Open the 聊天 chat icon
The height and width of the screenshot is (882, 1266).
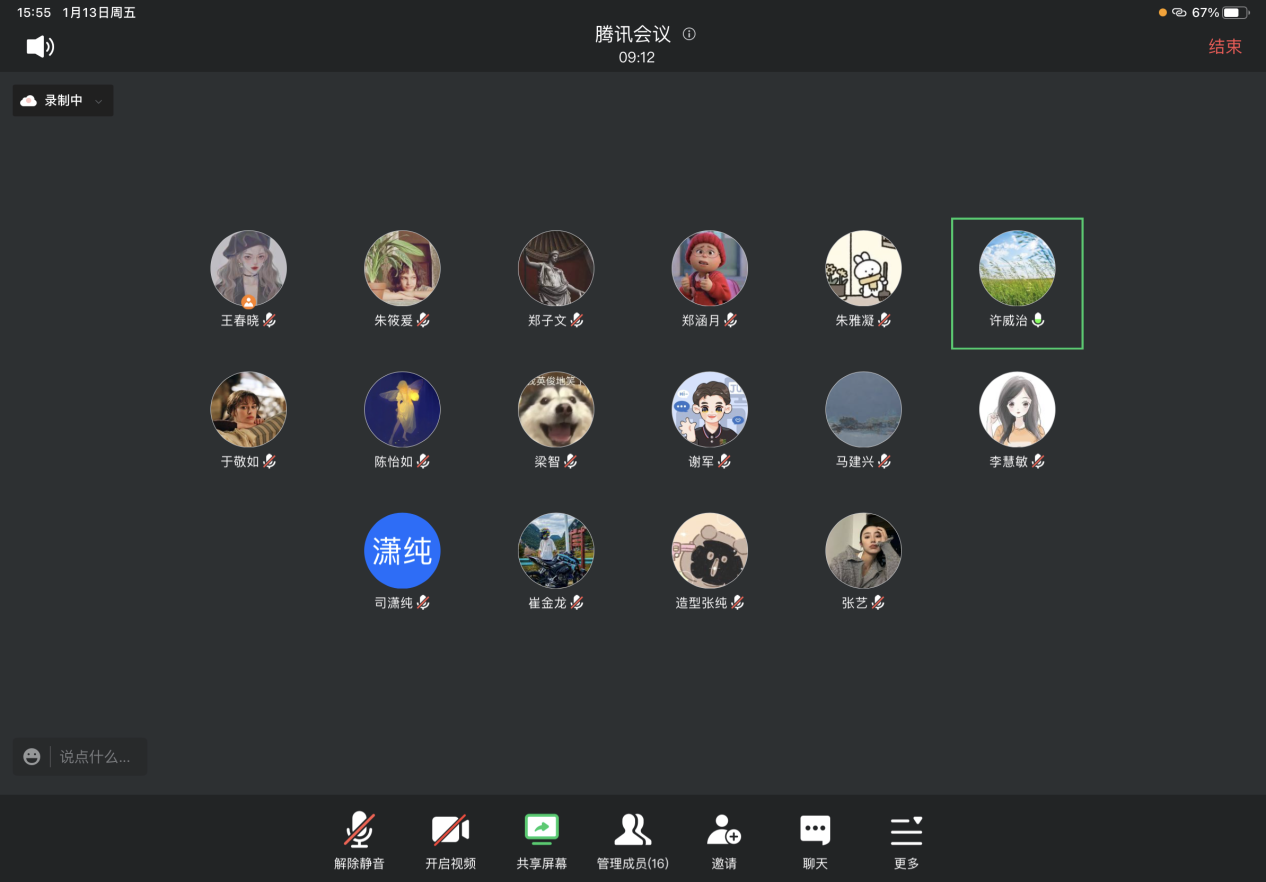click(815, 830)
